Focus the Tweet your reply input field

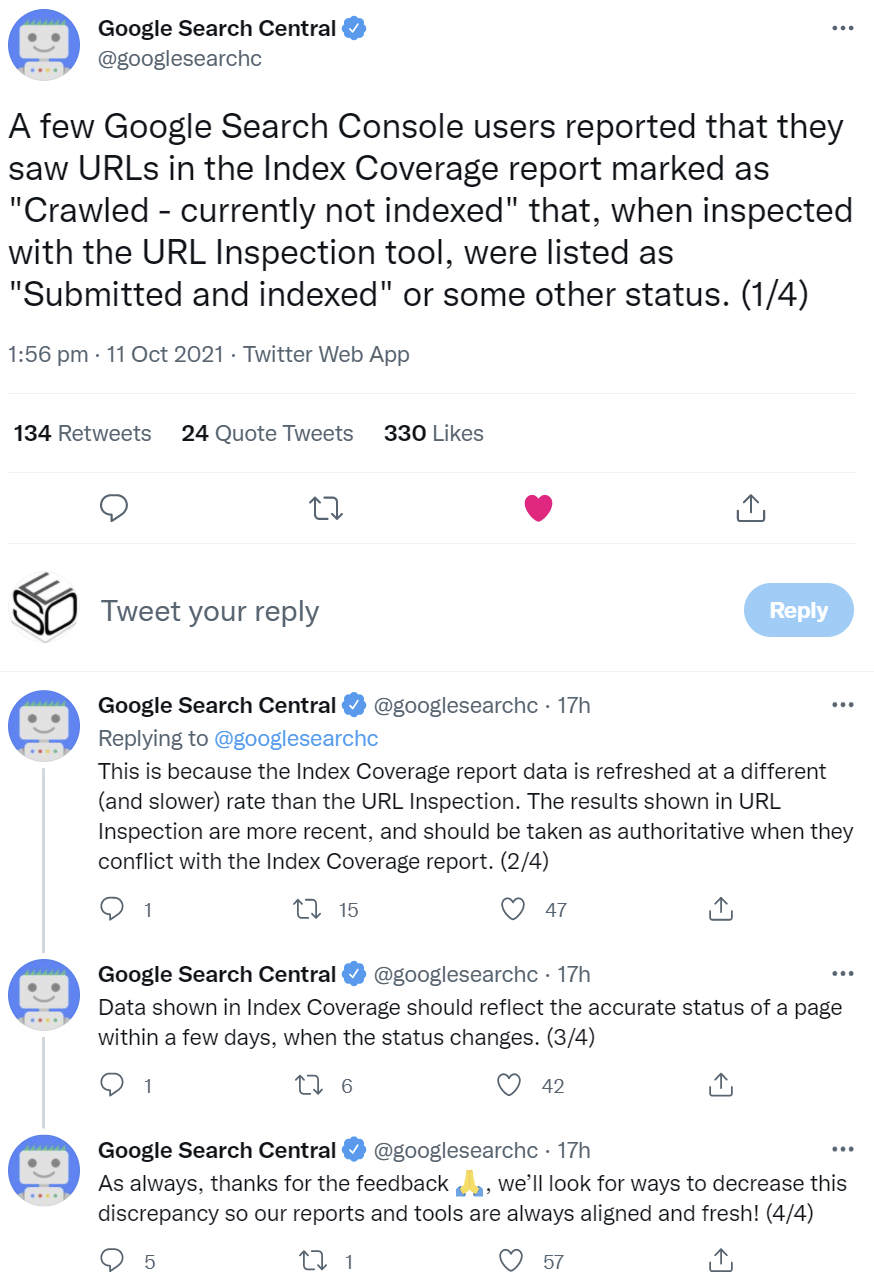click(209, 610)
